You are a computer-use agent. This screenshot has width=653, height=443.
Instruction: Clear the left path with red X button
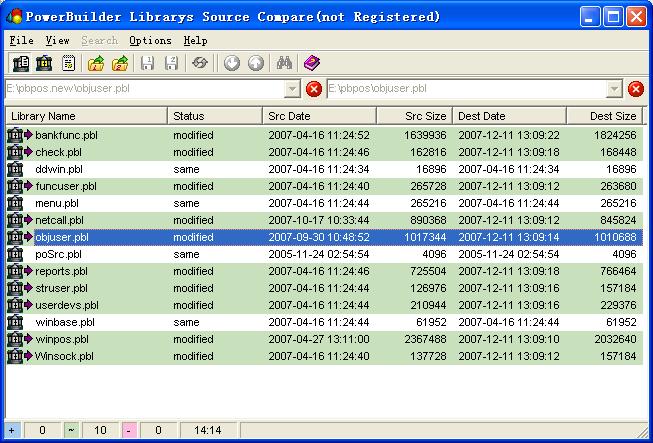pos(314,89)
